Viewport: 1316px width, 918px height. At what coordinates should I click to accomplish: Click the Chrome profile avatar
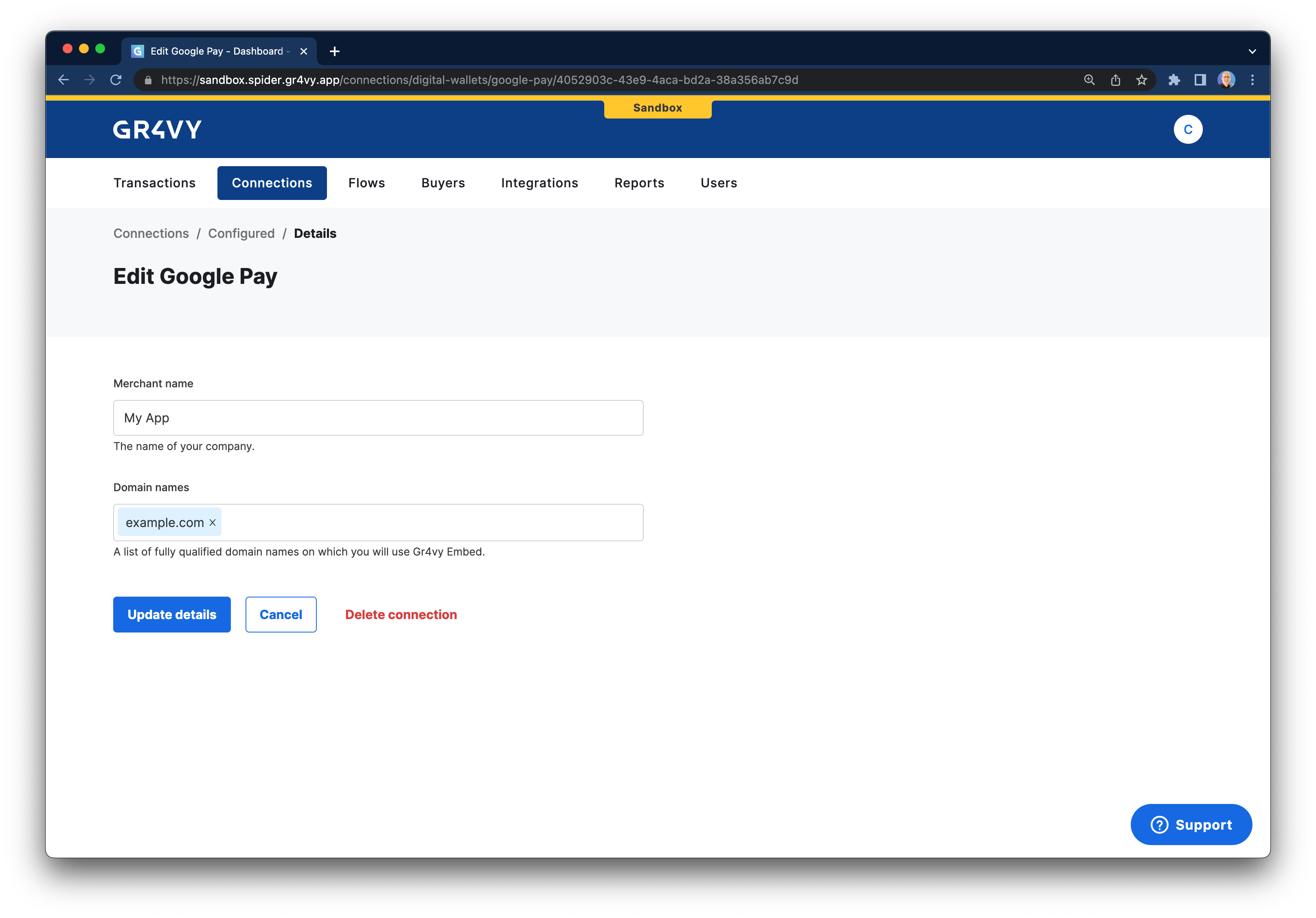pos(1226,80)
